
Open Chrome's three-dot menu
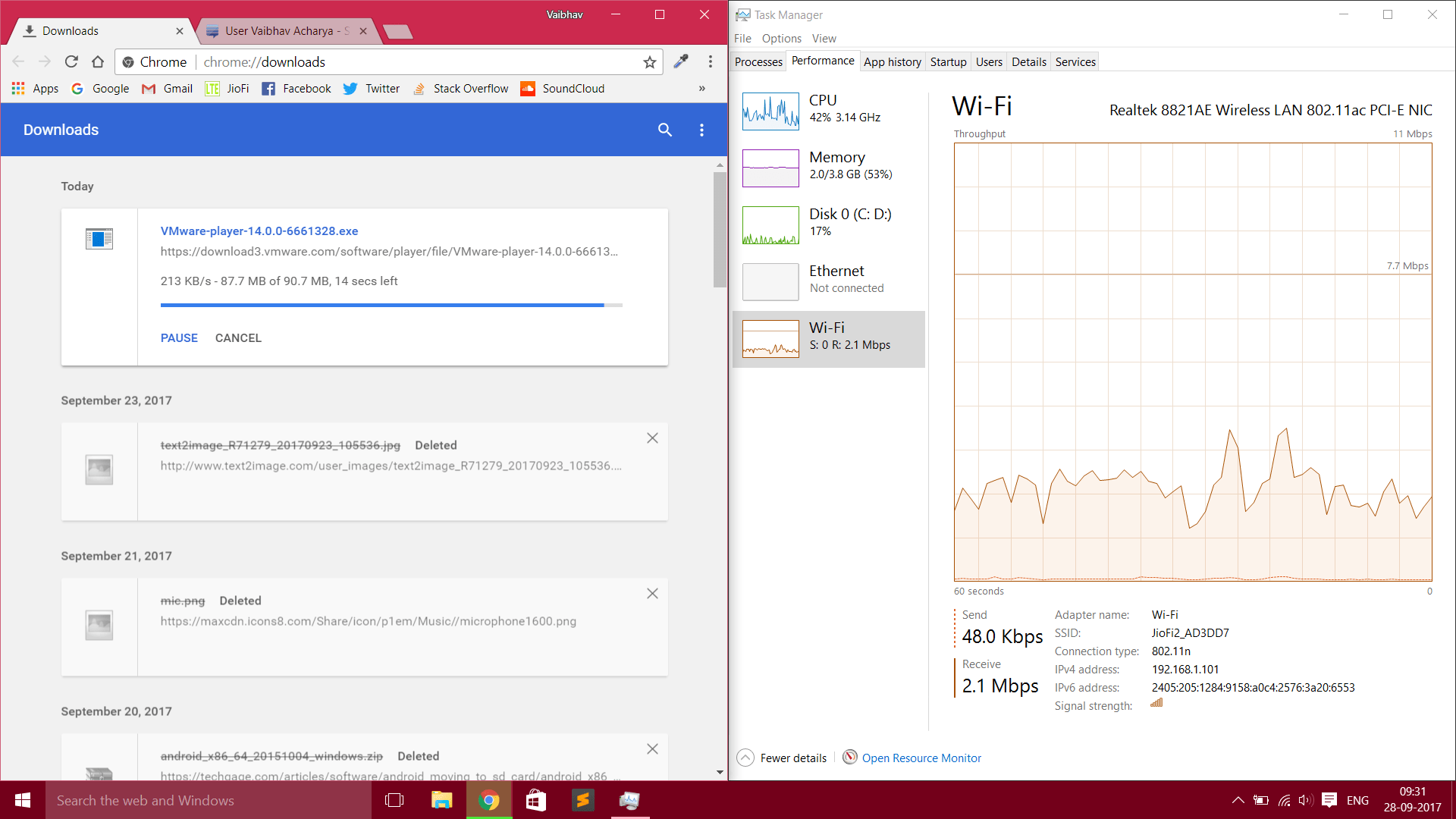click(x=711, y=61)
